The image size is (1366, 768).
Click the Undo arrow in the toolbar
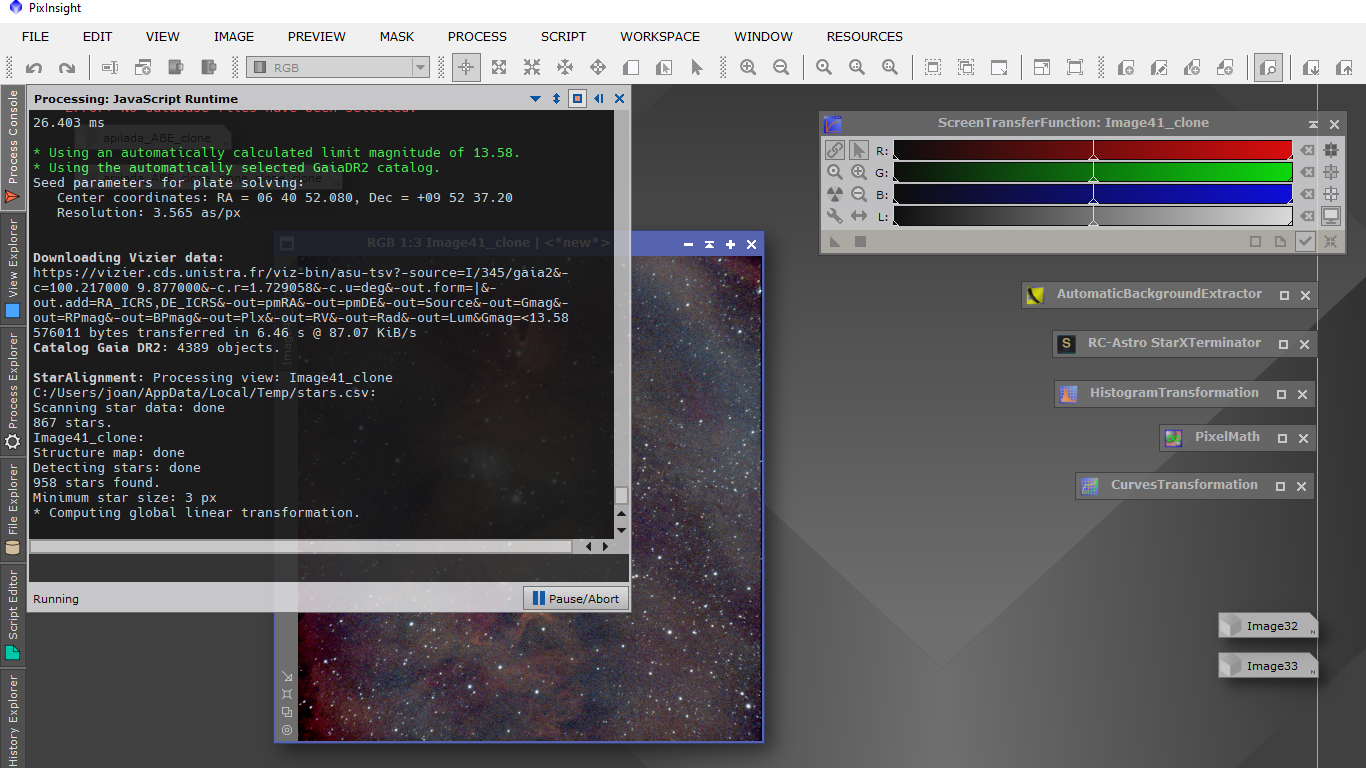tap(34, 68)
